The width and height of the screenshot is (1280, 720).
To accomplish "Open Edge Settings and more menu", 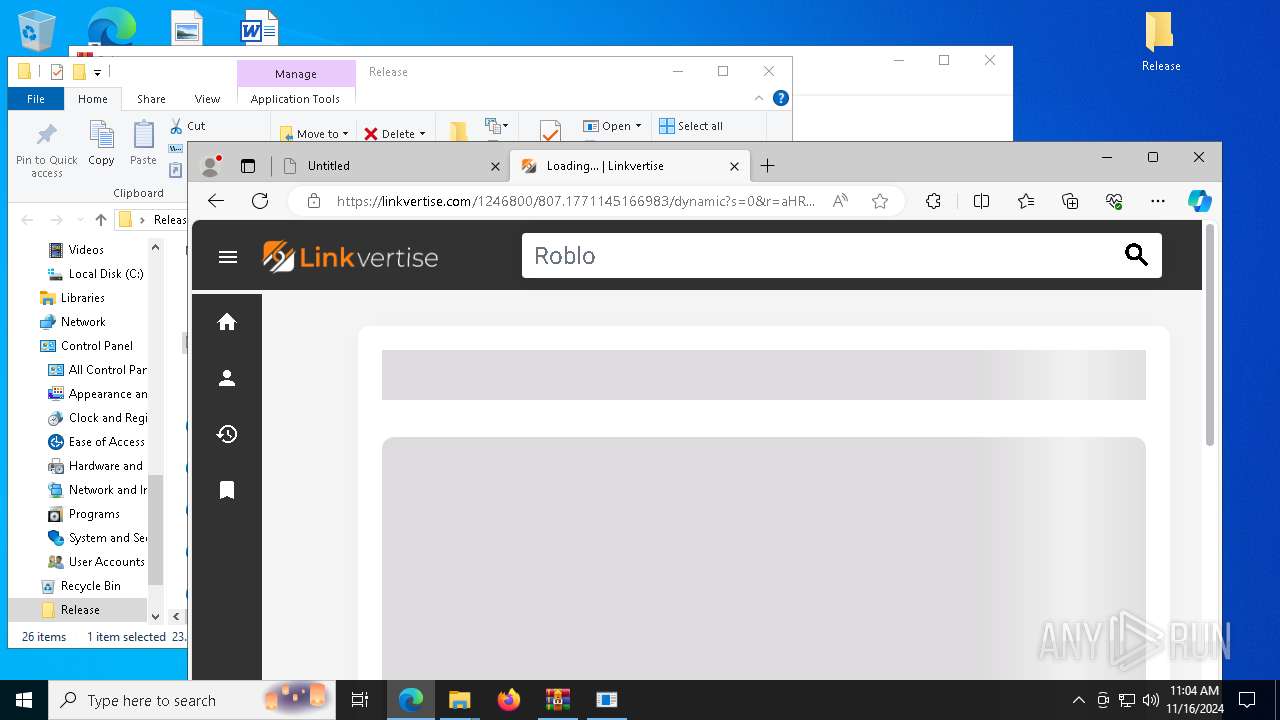I will pos(1158,201).
